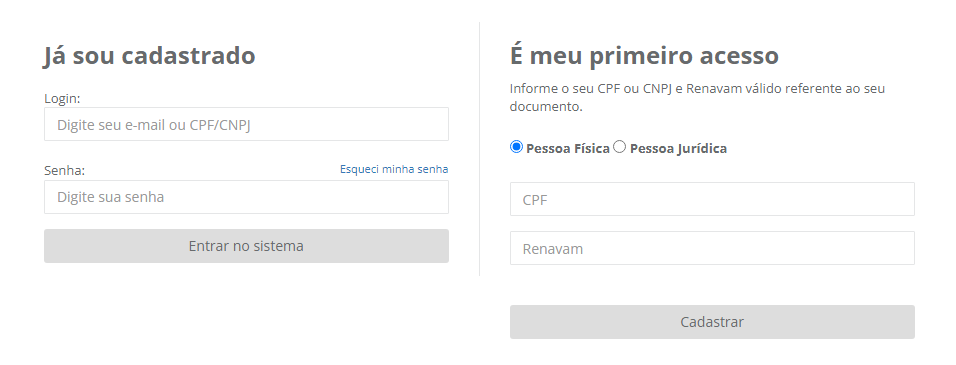Click Renavam válido in the instruction paragraph
The height and width of the screenshot is (365, 956).
[734, 88]
